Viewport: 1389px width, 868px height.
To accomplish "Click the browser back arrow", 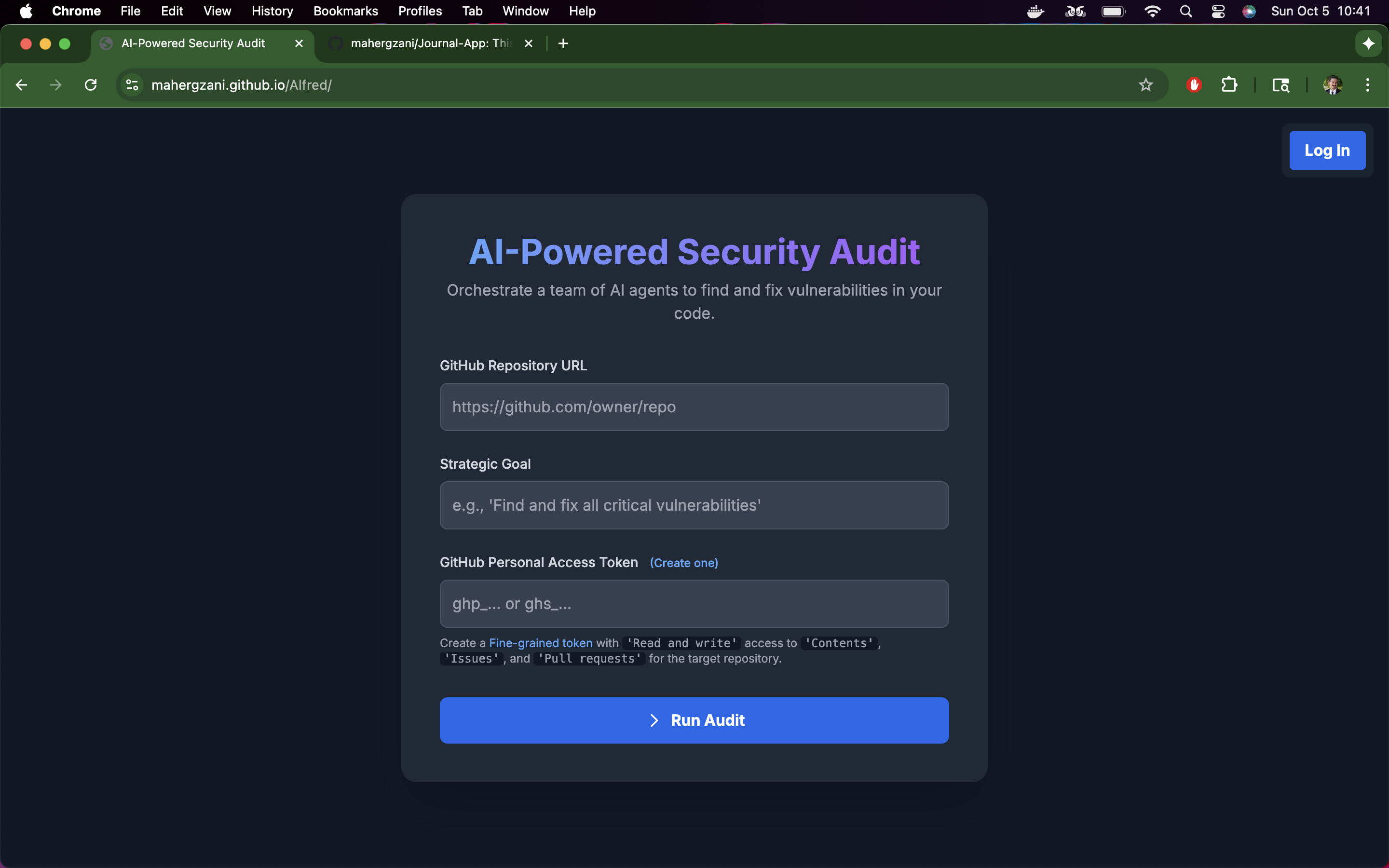I will tap(21, 85).
